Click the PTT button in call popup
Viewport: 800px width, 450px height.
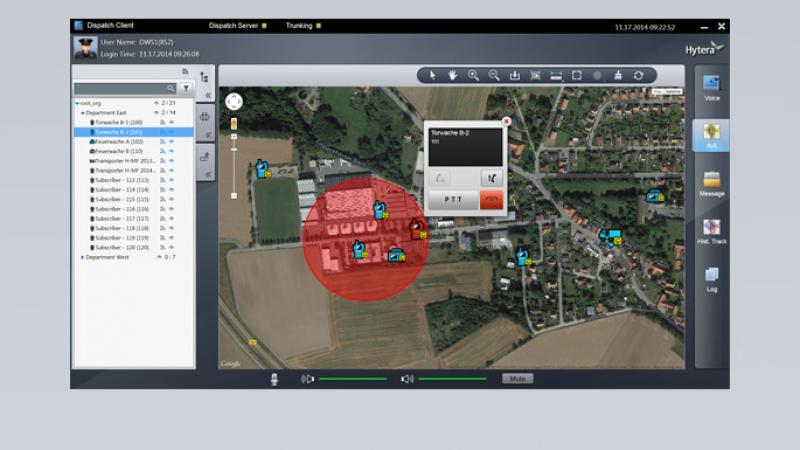453,199
